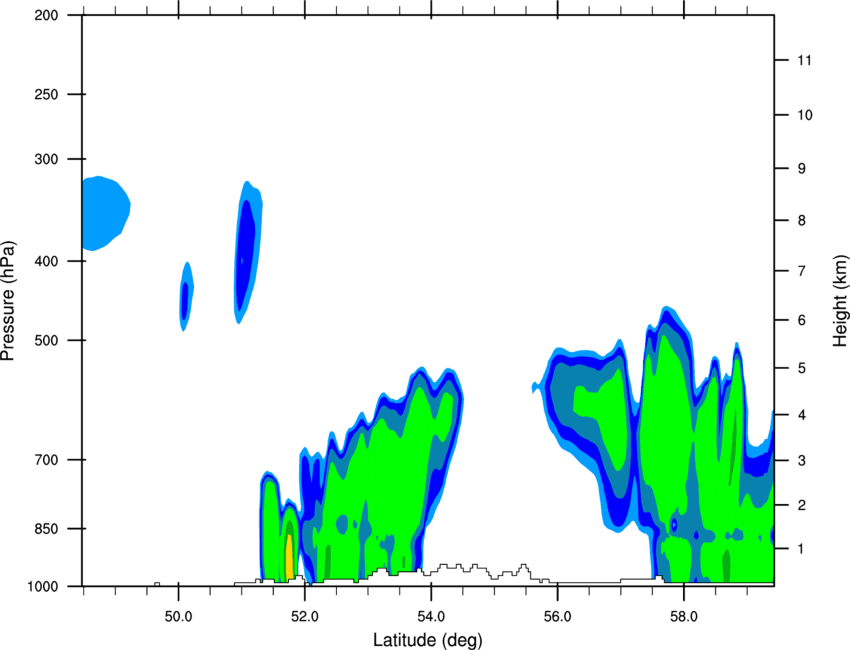Click the 1000 pressure tick label
The image size is (850, 650).
click(42, 587)
